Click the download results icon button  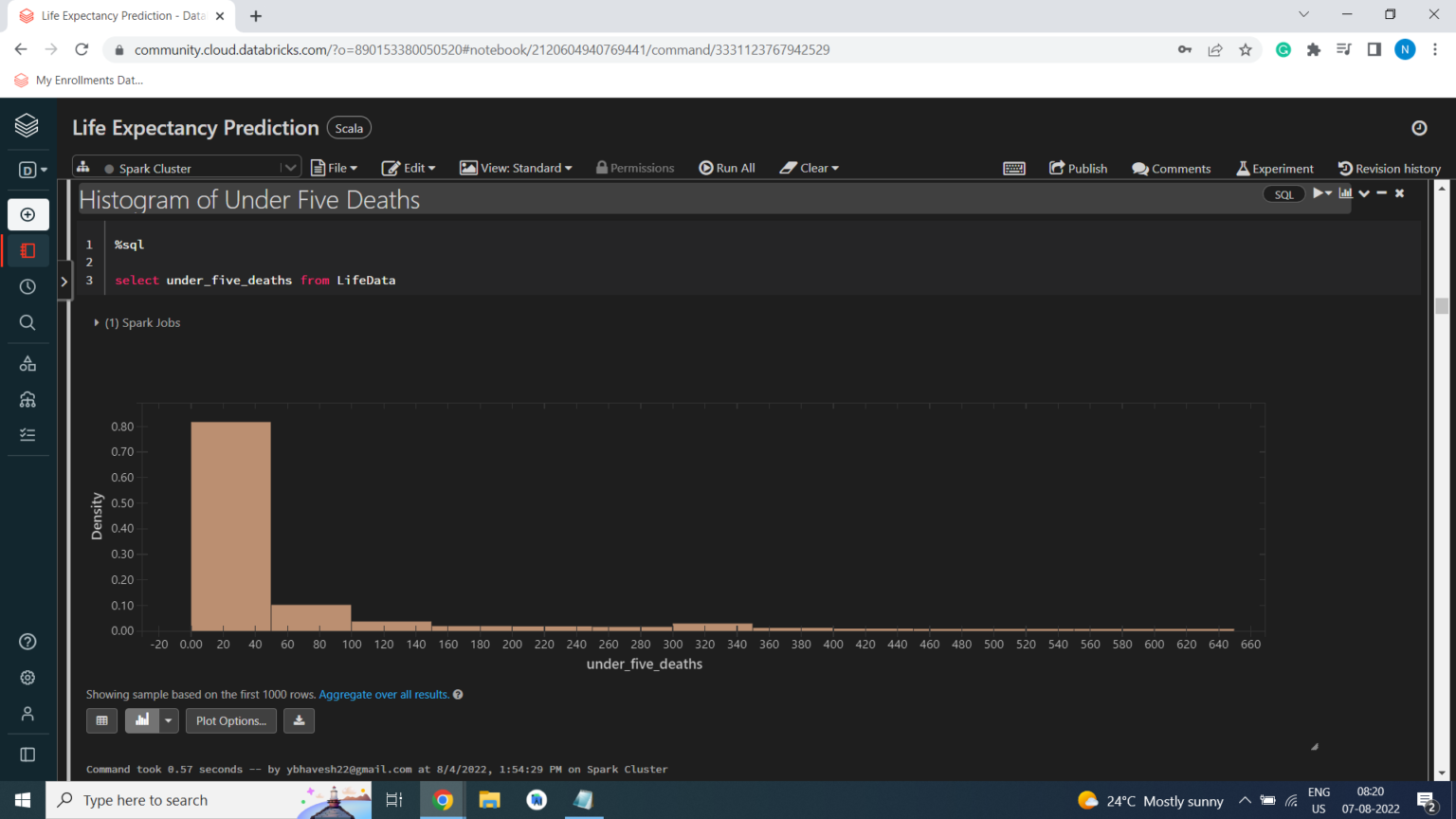coord(299,720)
